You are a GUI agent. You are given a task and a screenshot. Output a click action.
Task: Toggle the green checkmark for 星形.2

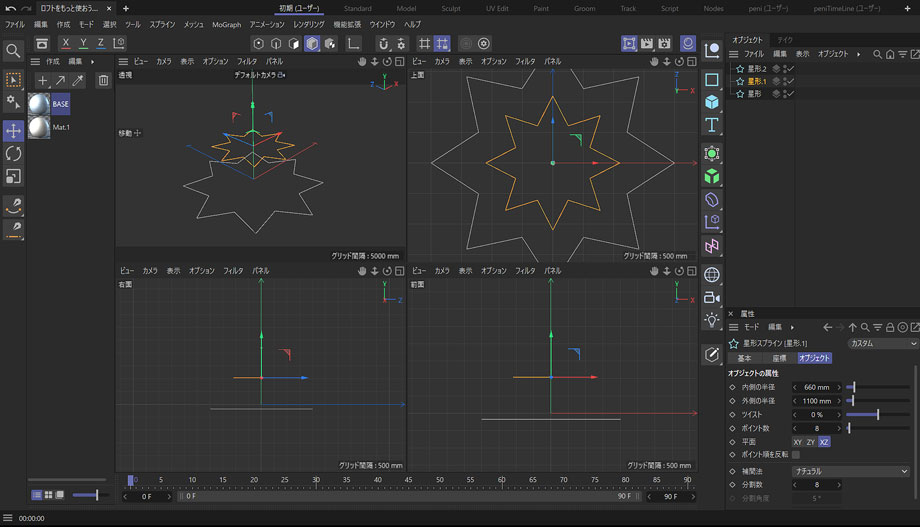(790, 69)
